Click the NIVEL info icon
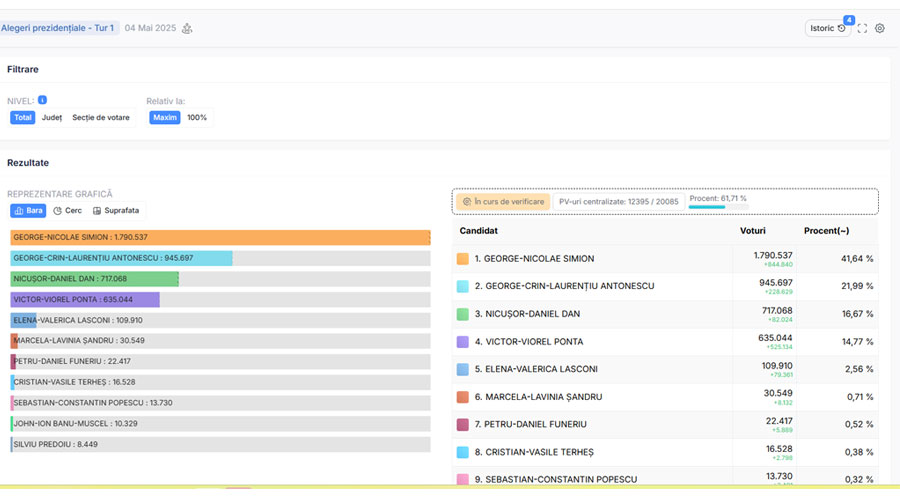The image size is (900, 500). [x=43, y=100]
